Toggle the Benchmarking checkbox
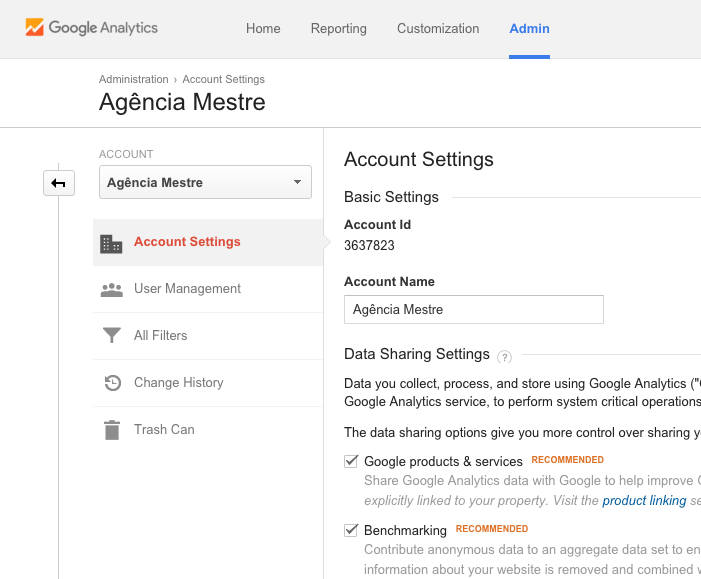 pyautogui.click(x=351, y=530)
